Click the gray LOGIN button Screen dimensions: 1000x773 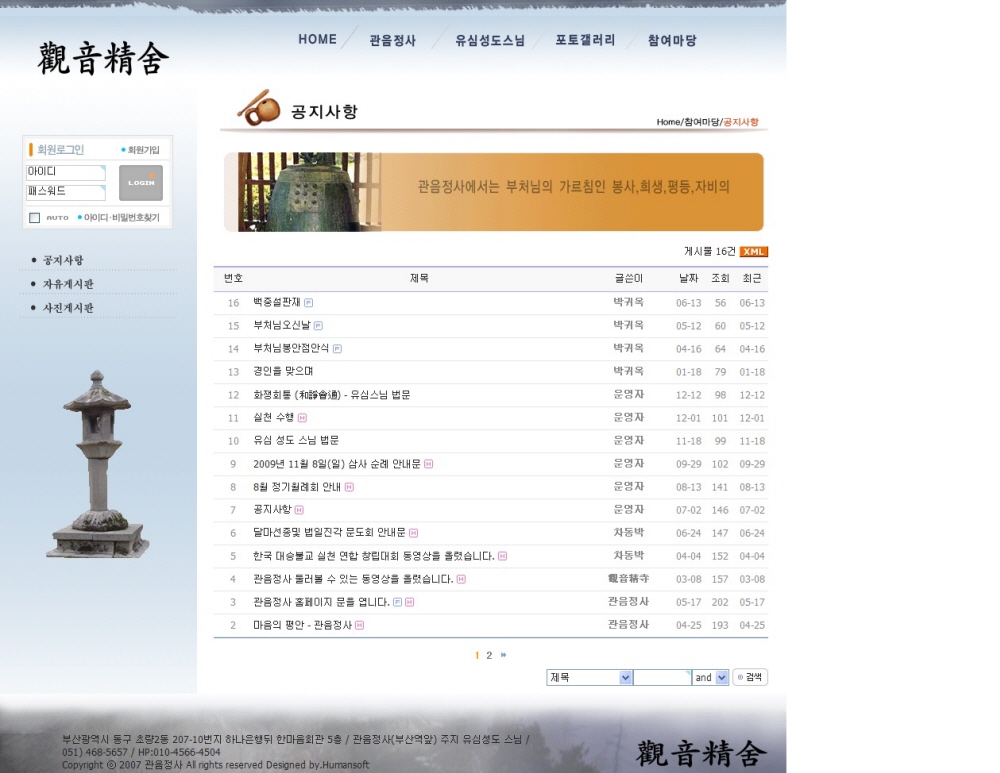coord(141,183)
